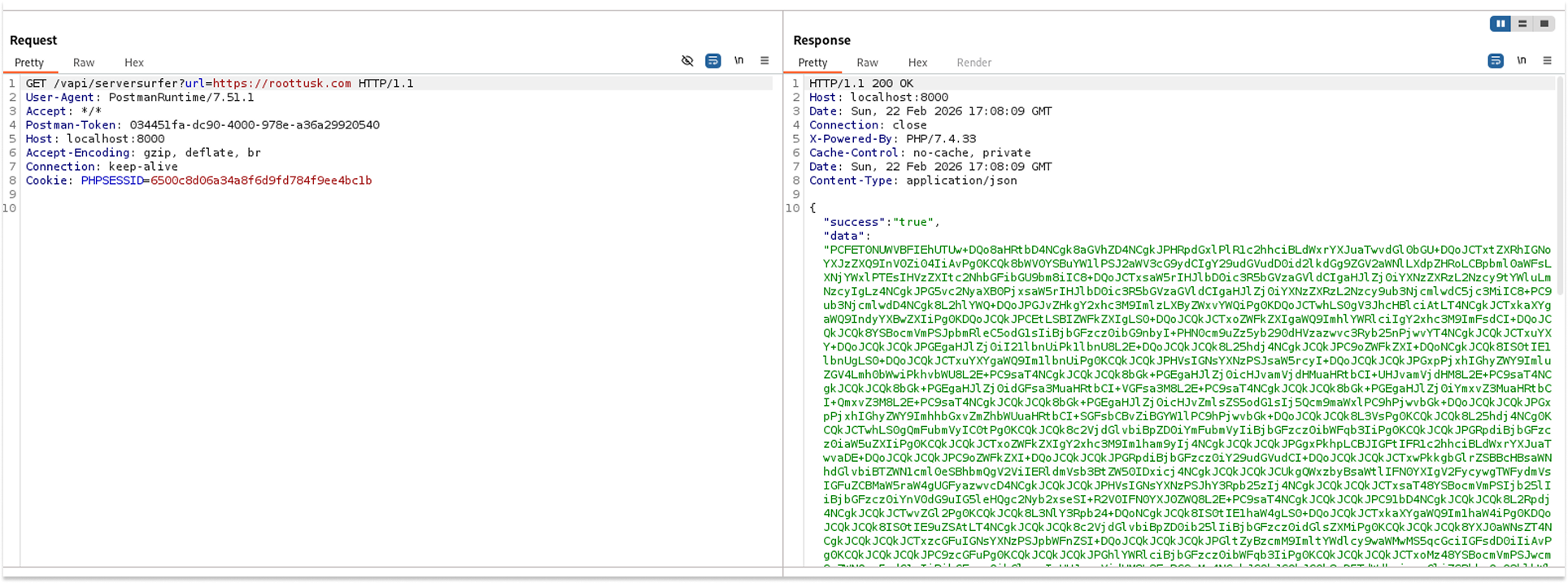Toggle request line wrap icon
1568x583 pixels.
tap(712, 61)
